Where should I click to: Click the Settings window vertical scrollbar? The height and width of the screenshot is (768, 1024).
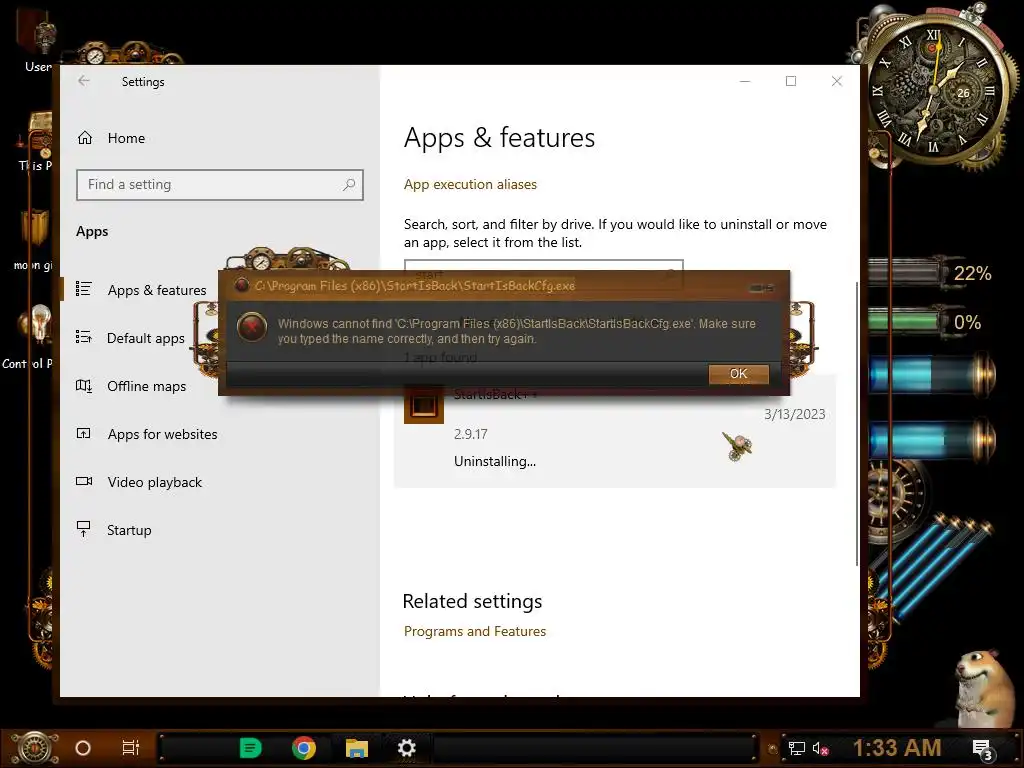click(x=857, y=424)
